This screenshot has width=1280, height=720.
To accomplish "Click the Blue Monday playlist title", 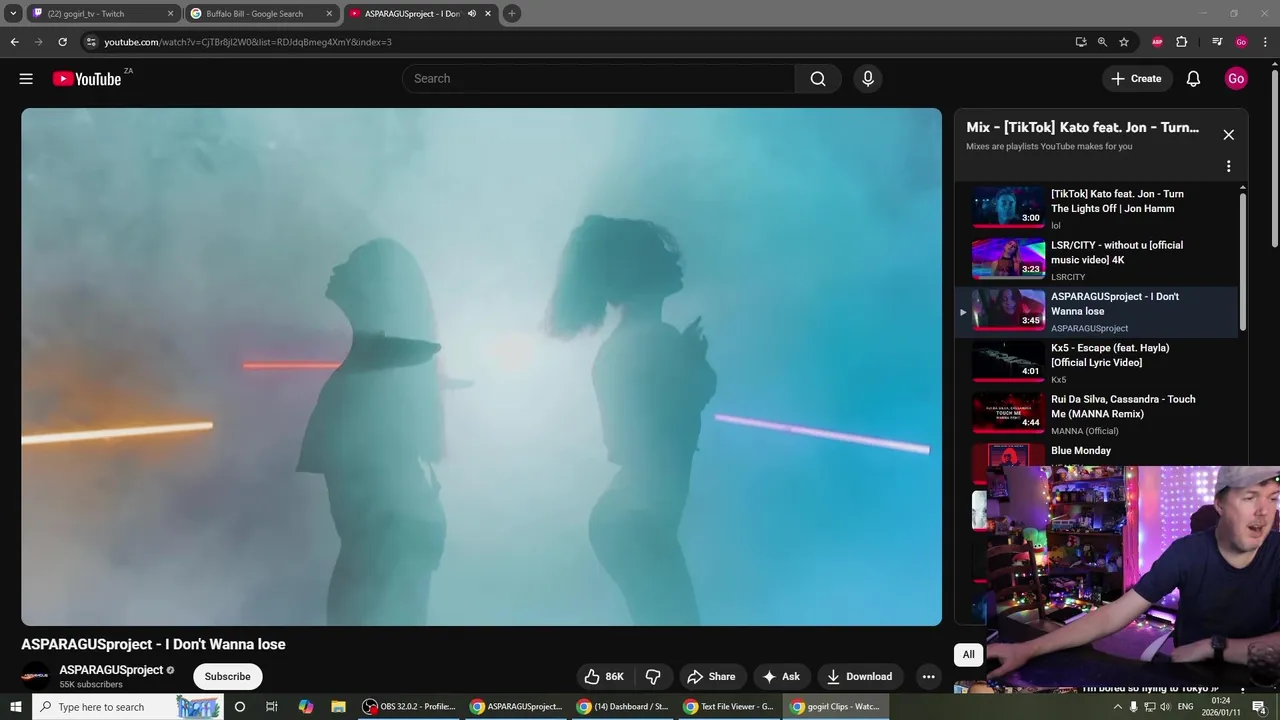I will click(1081, 451).
